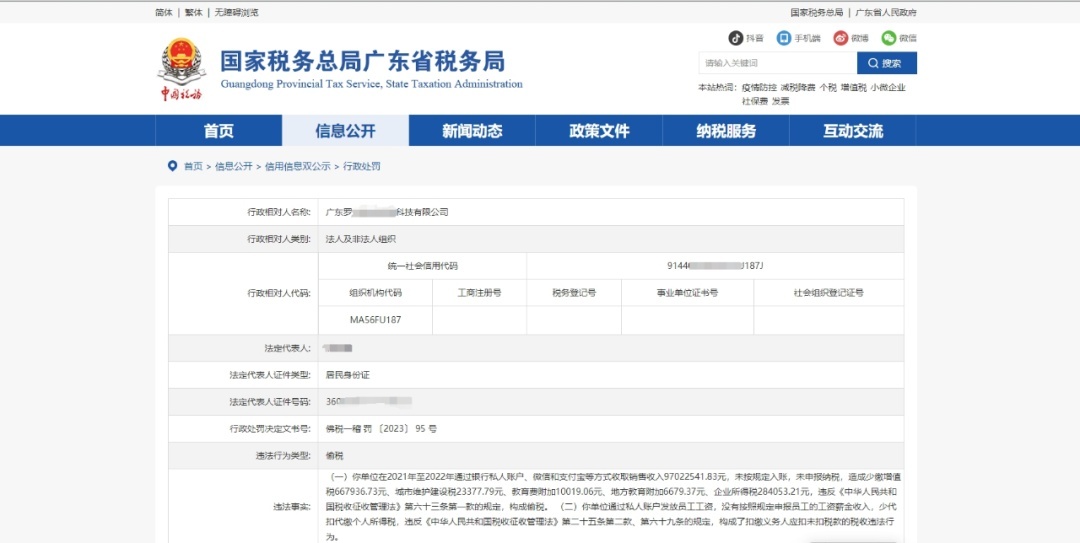Click the 行政处罚决定文书号 label
Screen dimensions: 1080x543
[x=270, y=429]
